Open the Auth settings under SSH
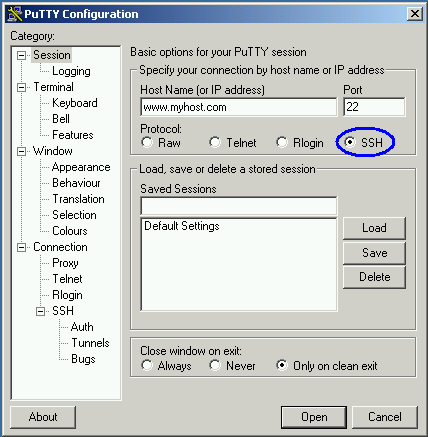Screen dimensions: 428x437 (82, 327)
